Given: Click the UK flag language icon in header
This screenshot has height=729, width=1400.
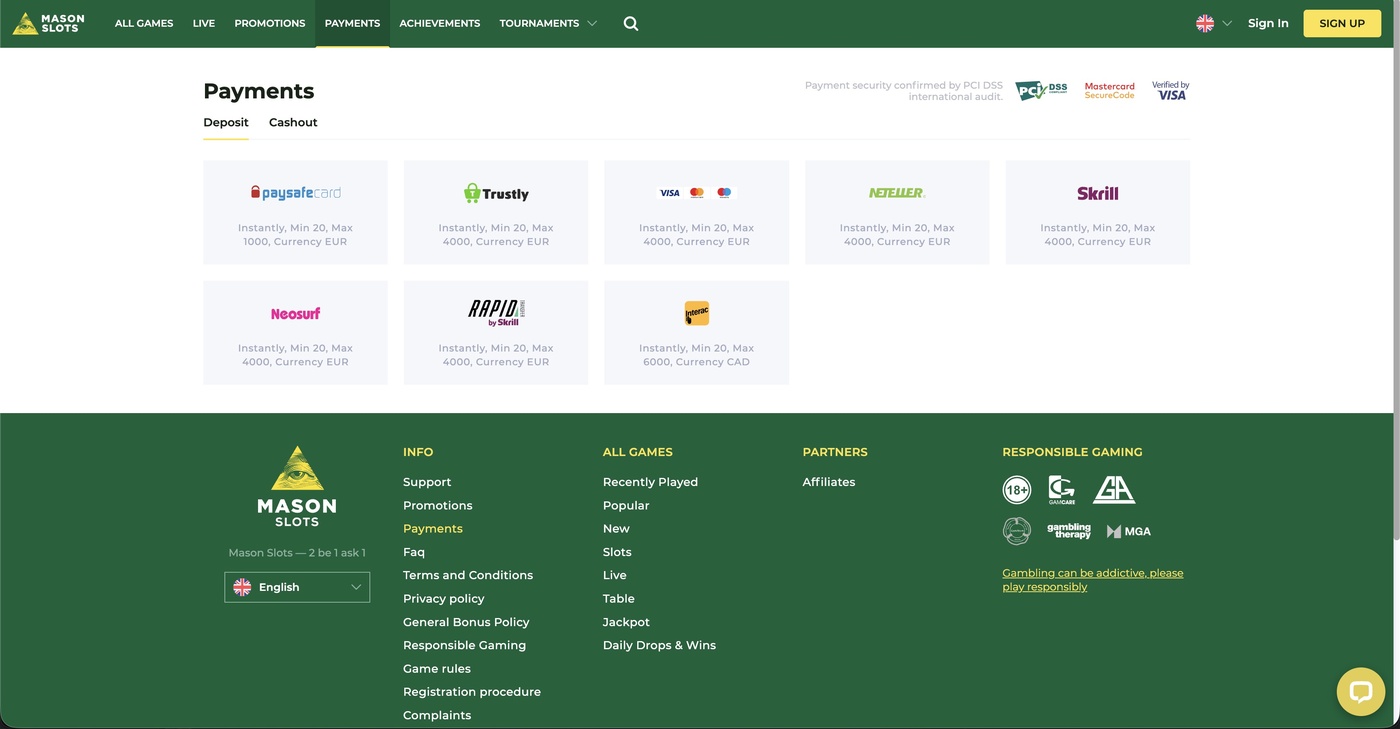Looking at the screenshot, I should pos(1205,23).
